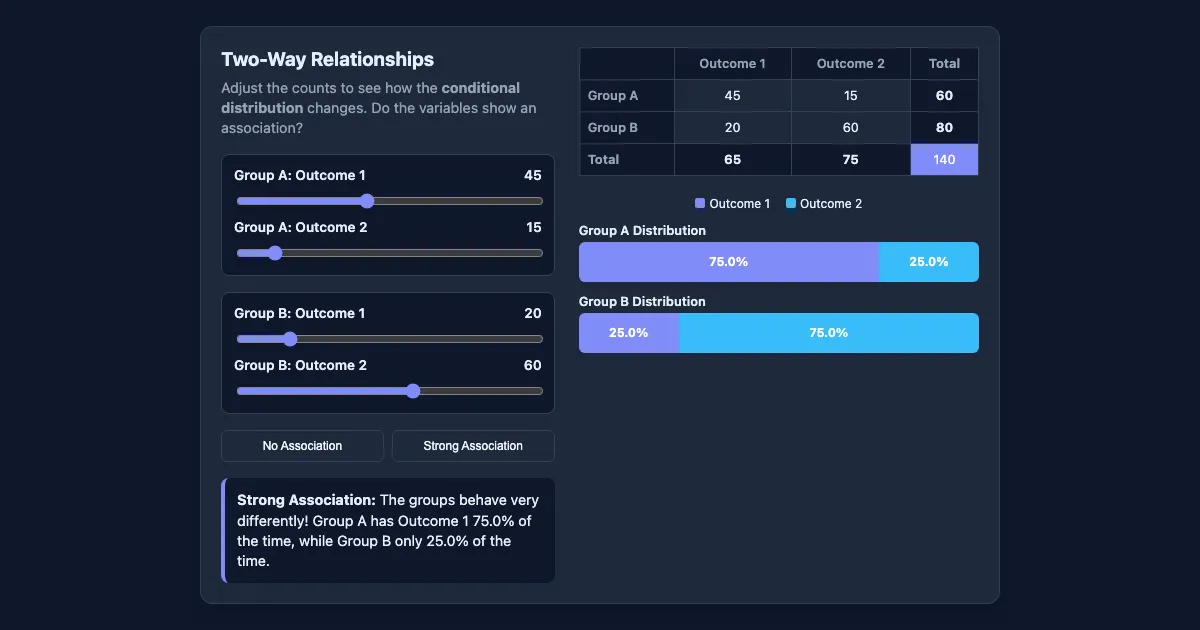Viewport: 1200px width, 630px height.
Task: Click the Group B Distribution label
Action: 642,302
